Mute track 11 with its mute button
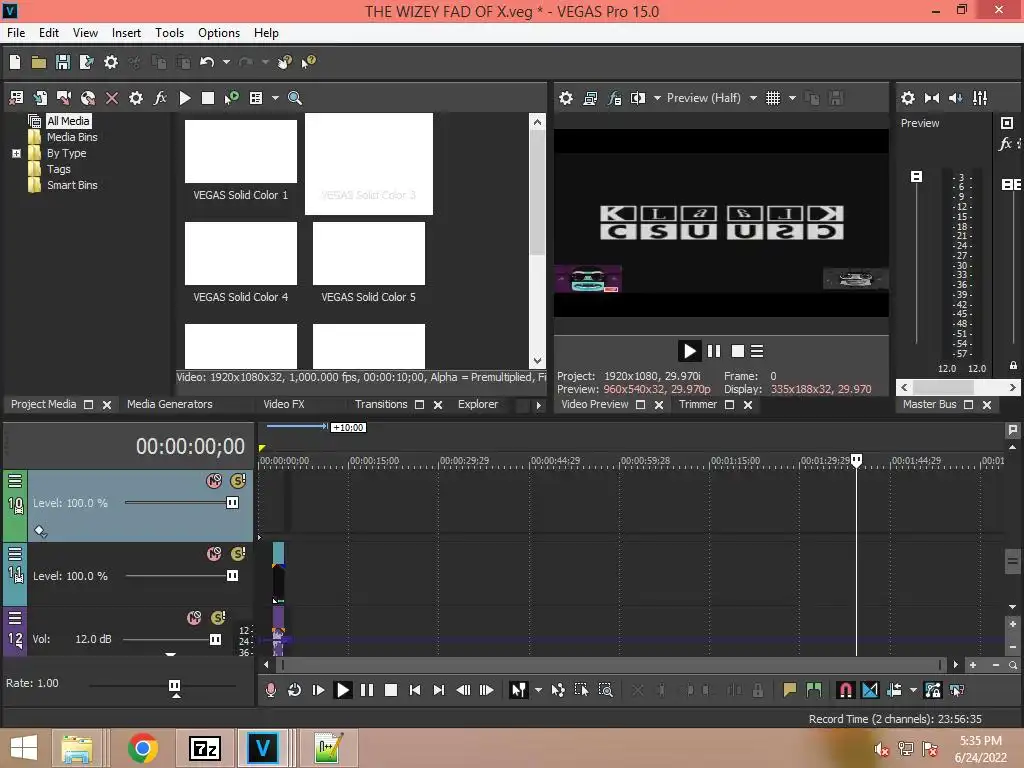1024x768 pixels. click(x=214, y=554)
